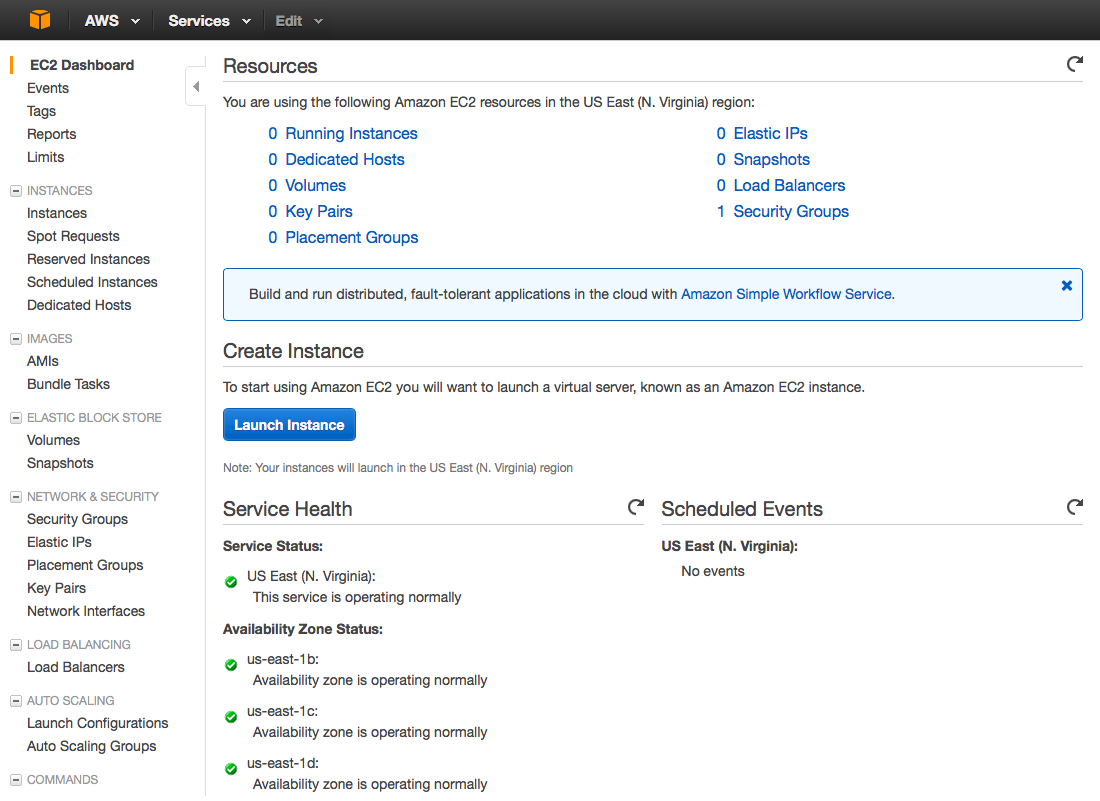Viewport: 1100px width, 801px height.
Task: Collapse the INSTANCES sidebar group
Action: pyautogui.click(x=15, y=191)
